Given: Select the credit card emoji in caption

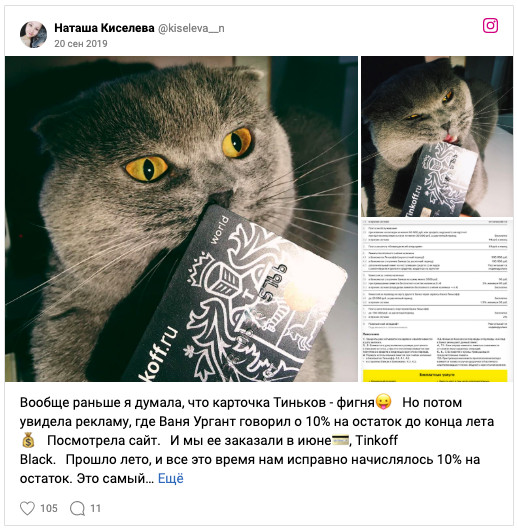Looking at the screenshot, I should (x=340, y=440).
